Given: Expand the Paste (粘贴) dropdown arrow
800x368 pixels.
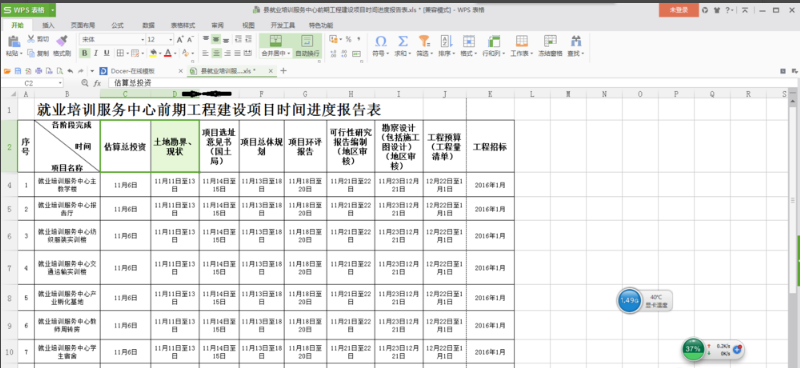Looking at the screenshot, I should [x=21, y=53].
